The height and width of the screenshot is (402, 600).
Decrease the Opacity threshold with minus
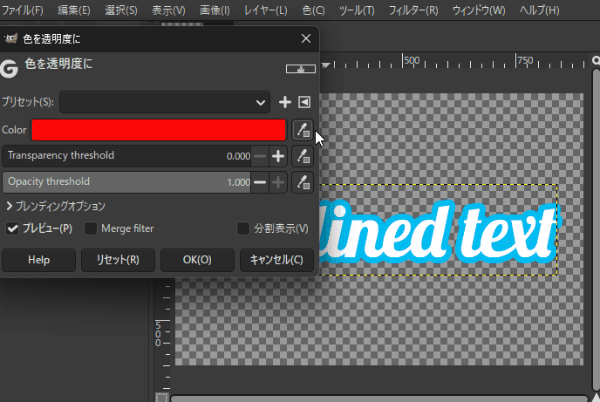(x=260, y=182)
